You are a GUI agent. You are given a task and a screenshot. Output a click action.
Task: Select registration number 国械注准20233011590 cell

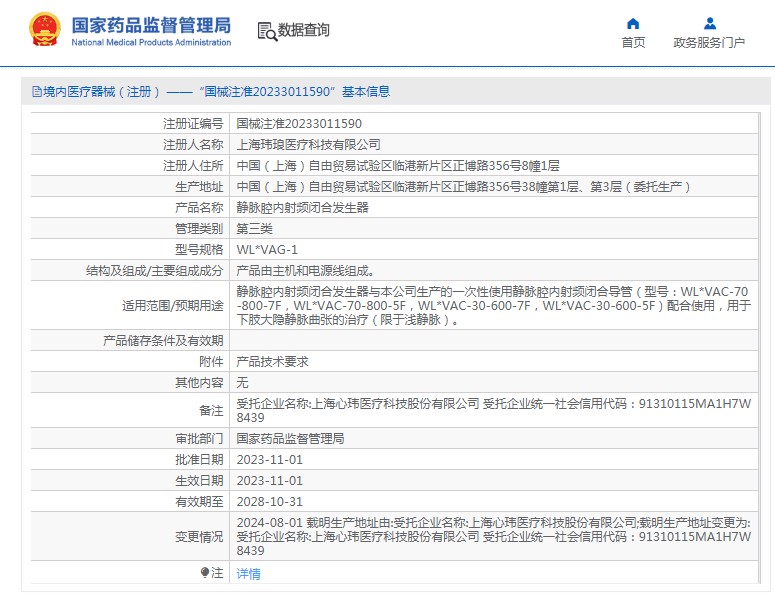coord(299,124)
